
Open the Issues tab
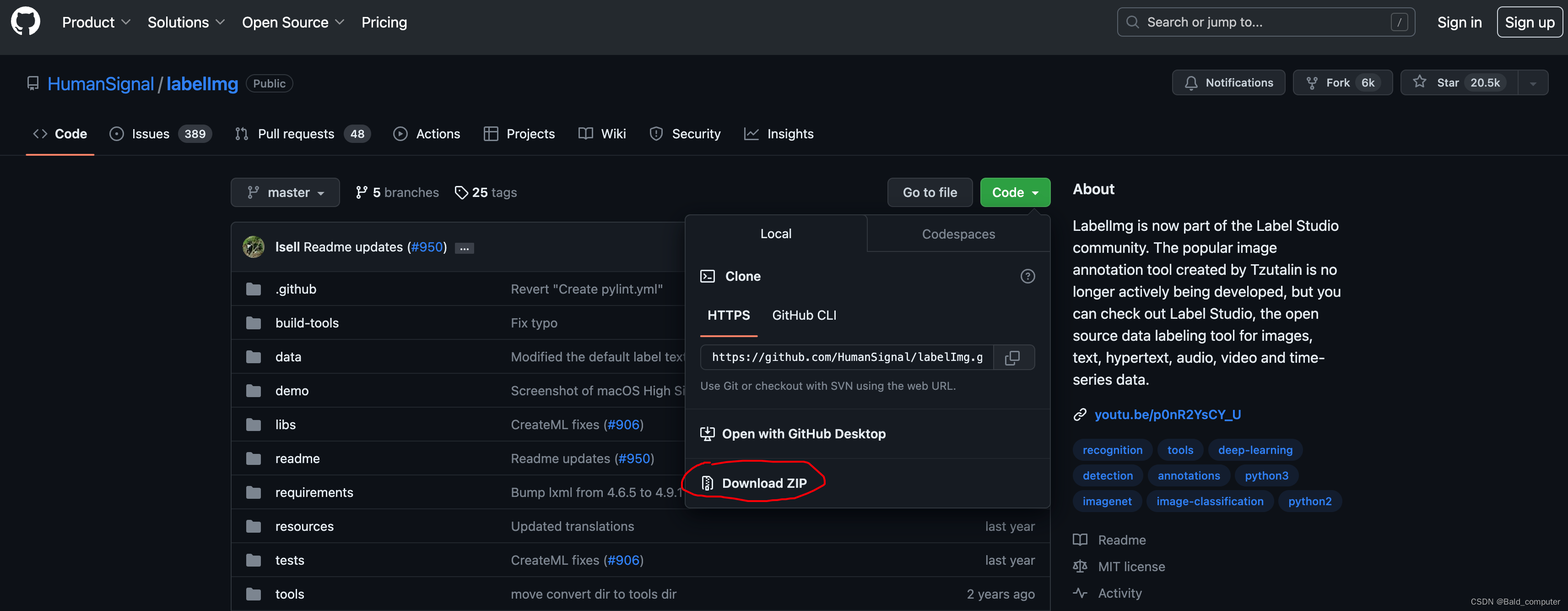160,134
